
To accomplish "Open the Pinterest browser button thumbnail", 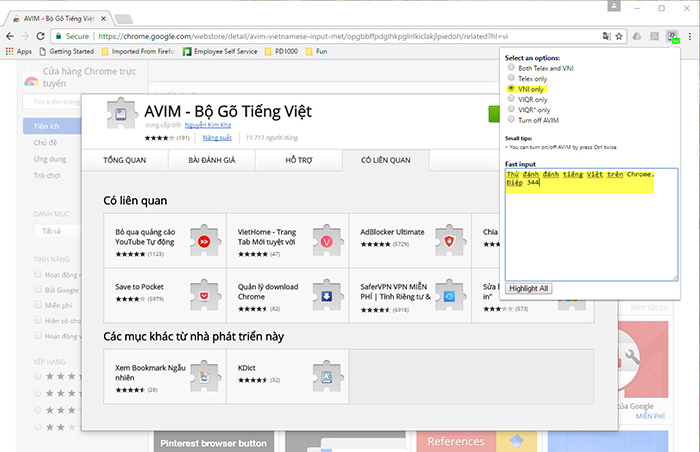I will (x=214, y=441).
